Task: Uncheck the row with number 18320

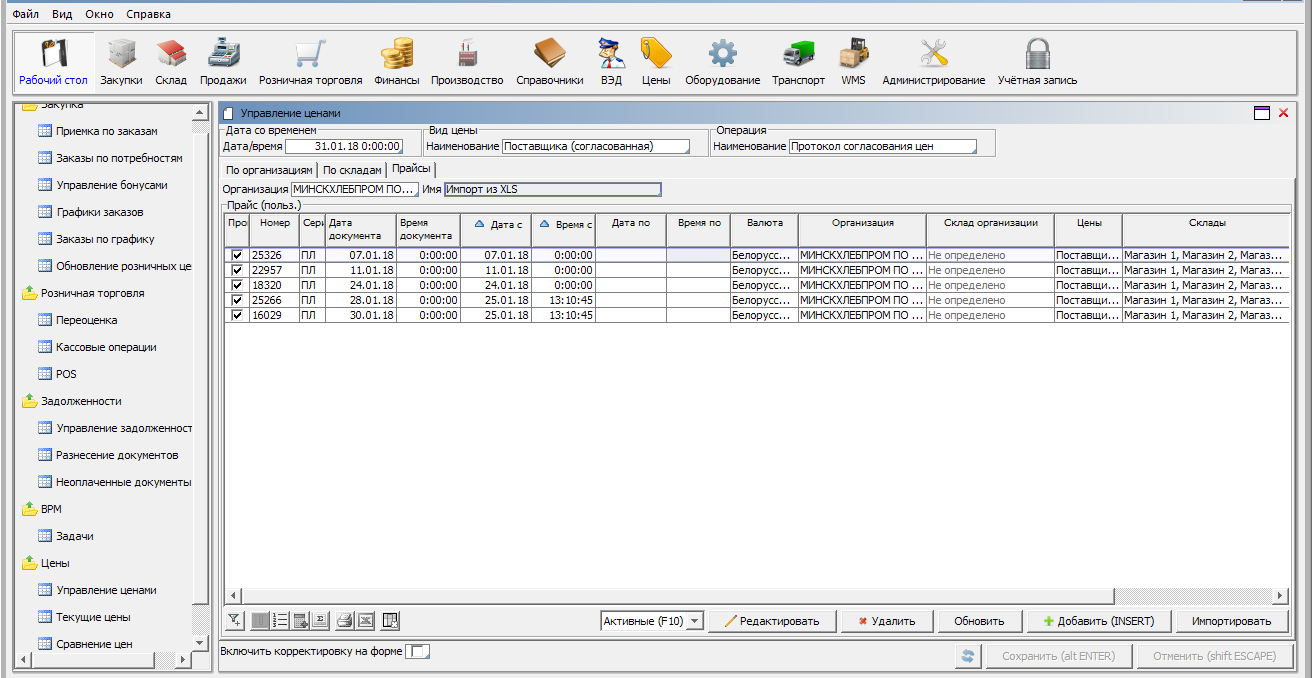Action: [237, 286]
